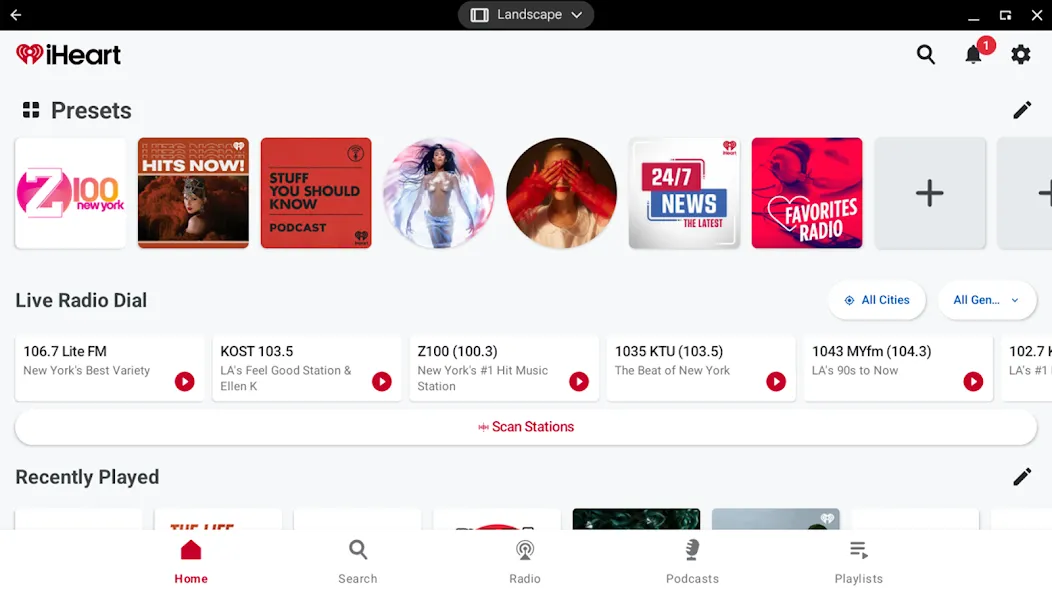Open Stuff You Should Know podcast preset

point(316,193)
